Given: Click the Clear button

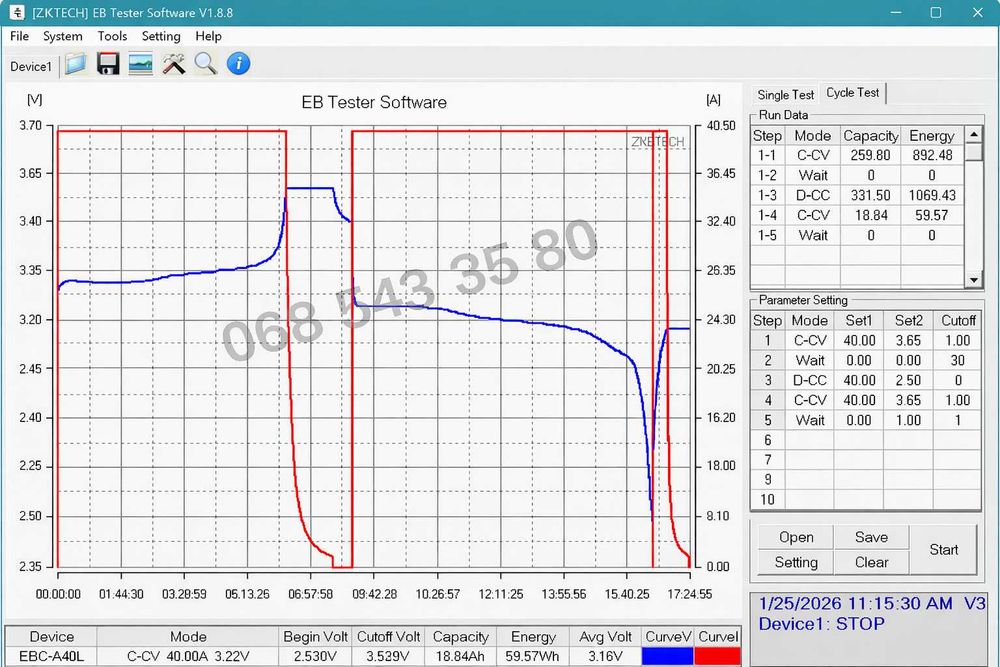Looking at the screenshot, I should (x=871, y=562).
